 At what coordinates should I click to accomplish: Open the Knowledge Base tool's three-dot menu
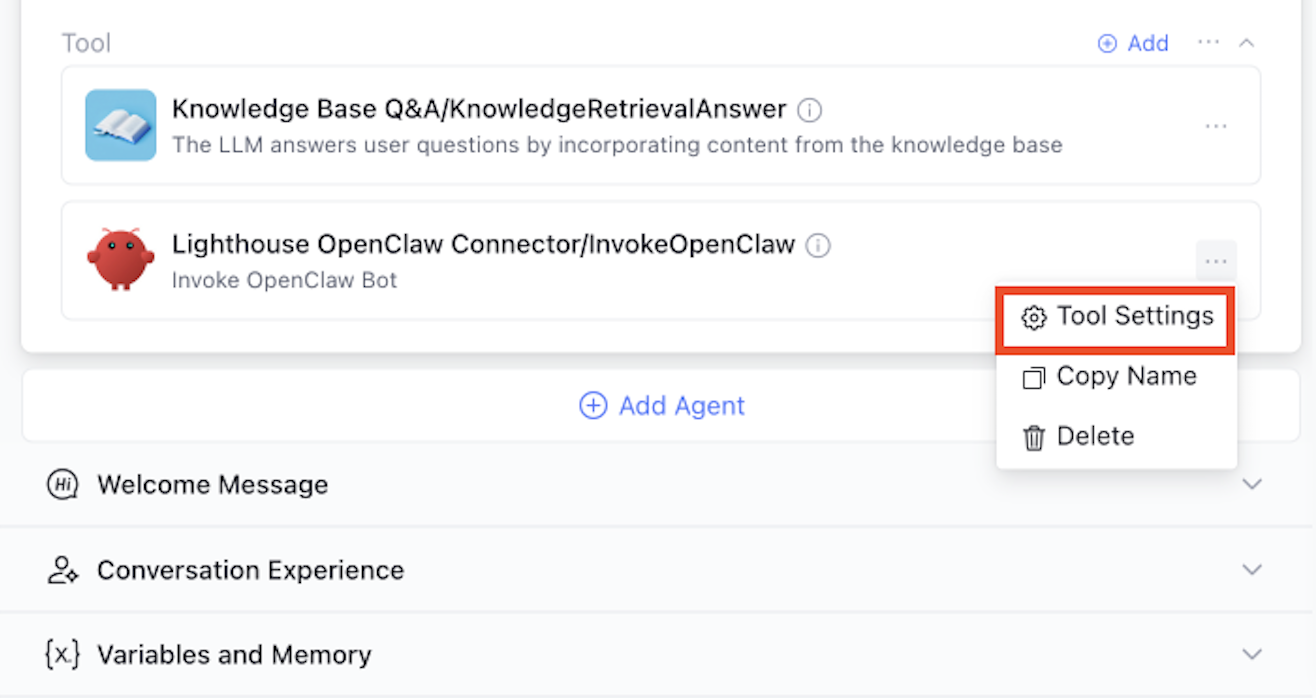(x=1215, y=127)
